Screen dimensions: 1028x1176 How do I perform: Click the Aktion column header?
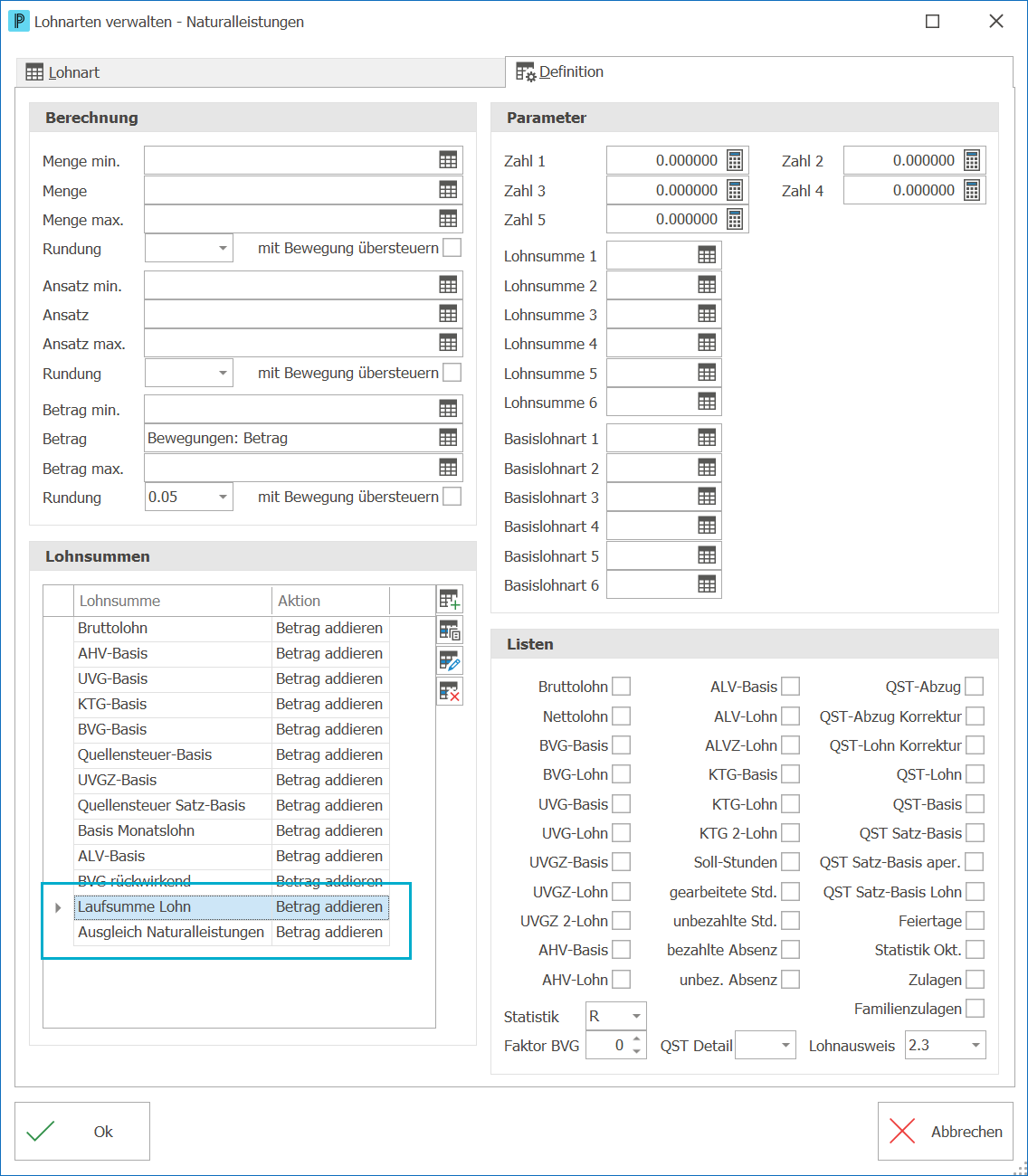(x=330, y=601)
